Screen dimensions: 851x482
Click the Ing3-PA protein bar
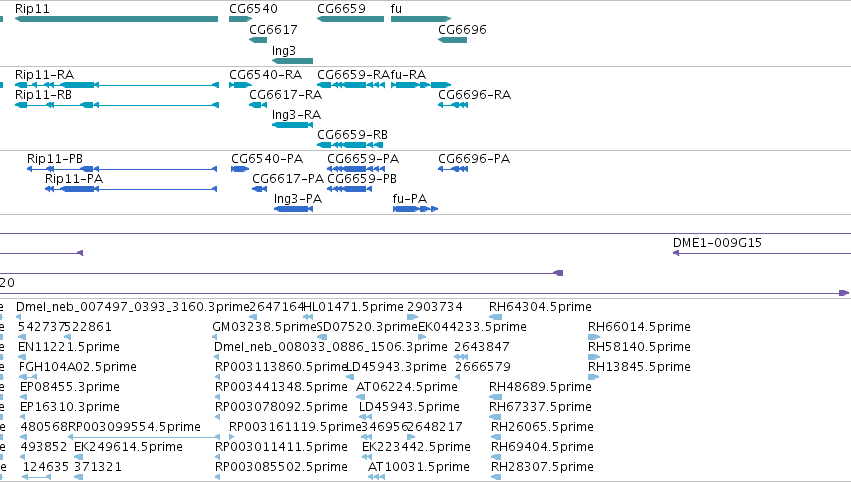tap(293, 209)
